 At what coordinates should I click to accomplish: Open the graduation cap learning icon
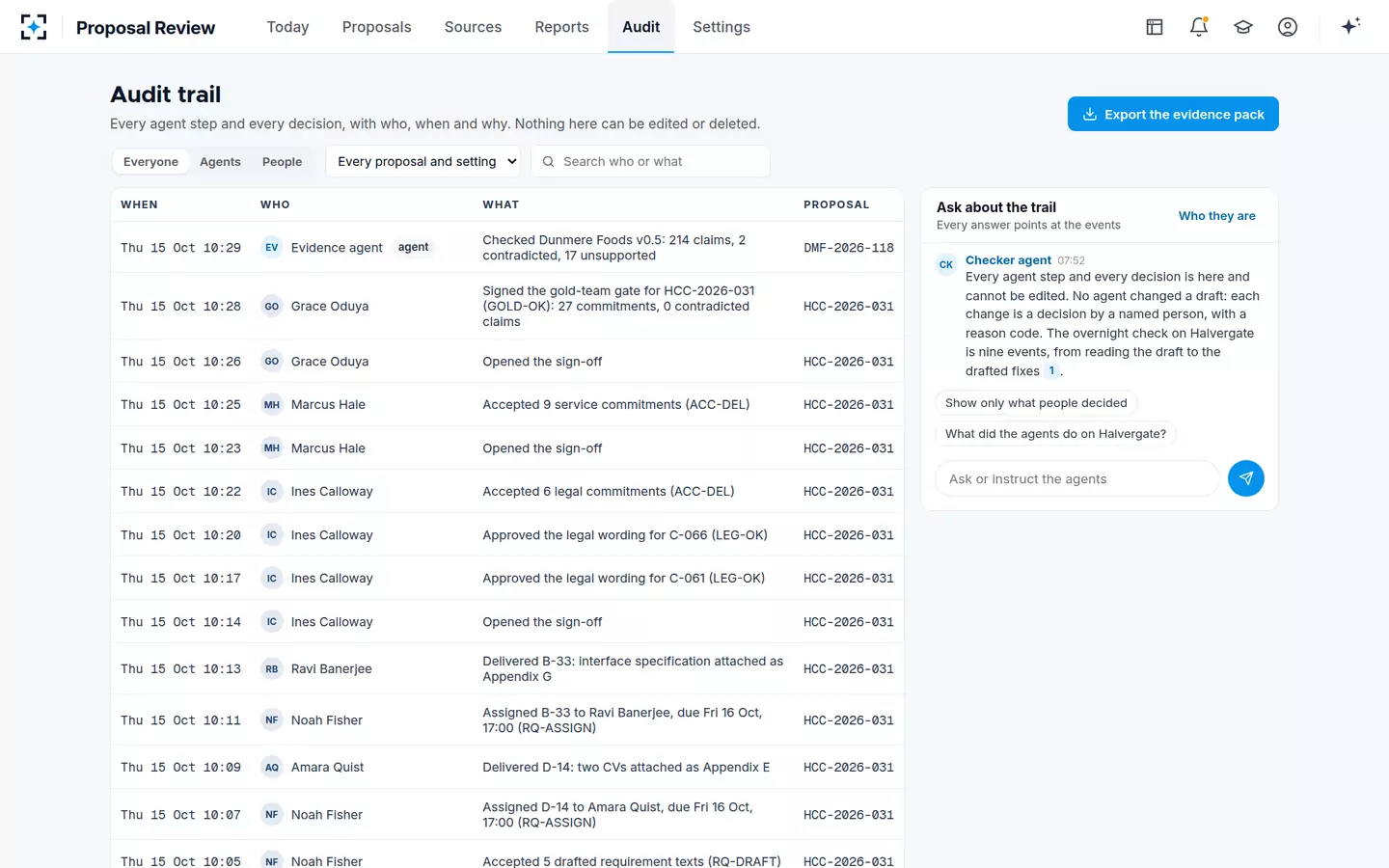pos(1243,27)
